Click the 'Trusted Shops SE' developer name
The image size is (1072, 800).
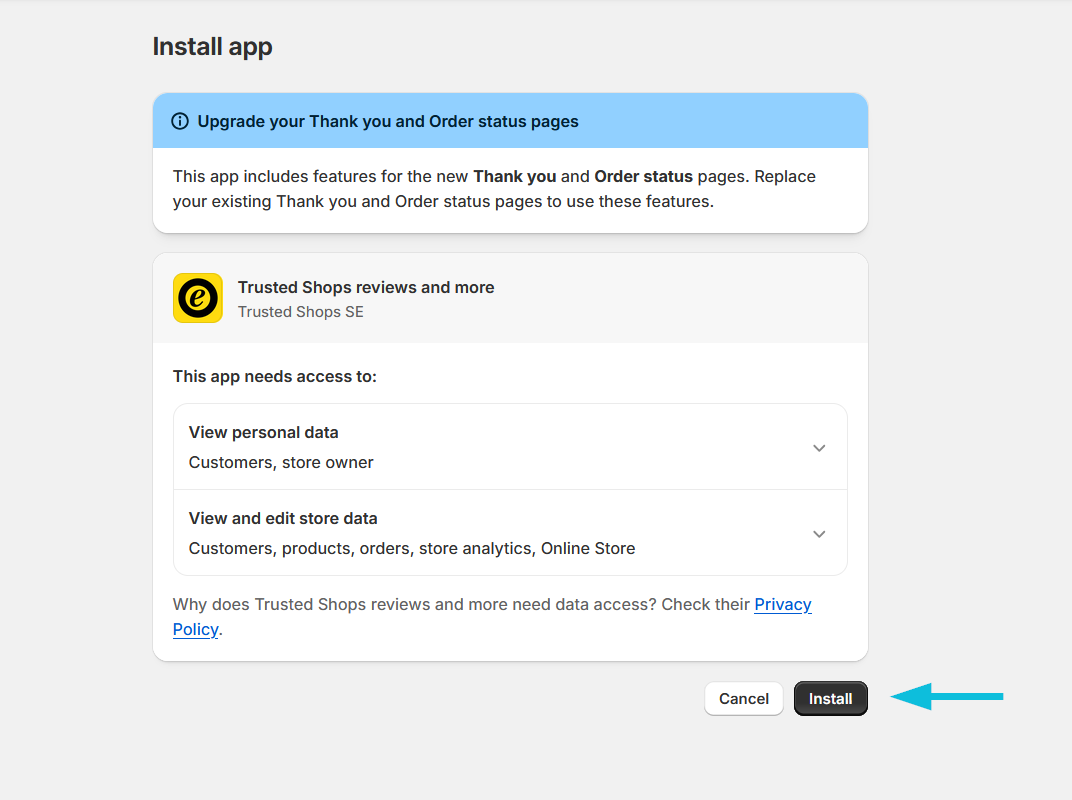301,312
